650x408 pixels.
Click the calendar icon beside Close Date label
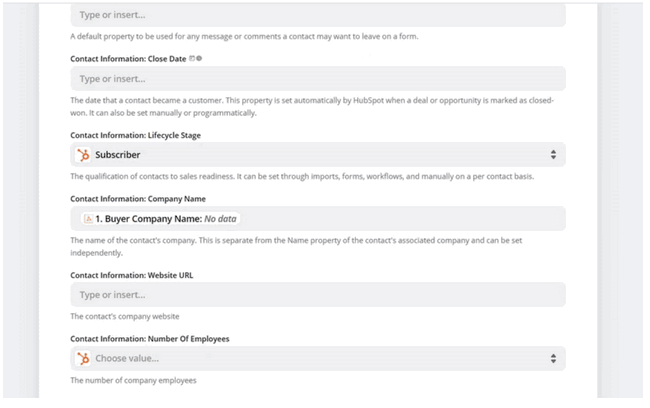point(192,59)
